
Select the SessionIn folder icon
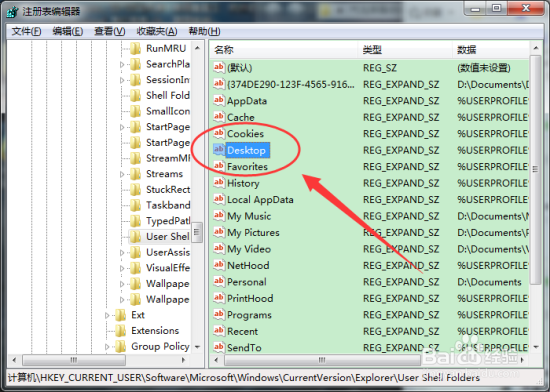135,80
